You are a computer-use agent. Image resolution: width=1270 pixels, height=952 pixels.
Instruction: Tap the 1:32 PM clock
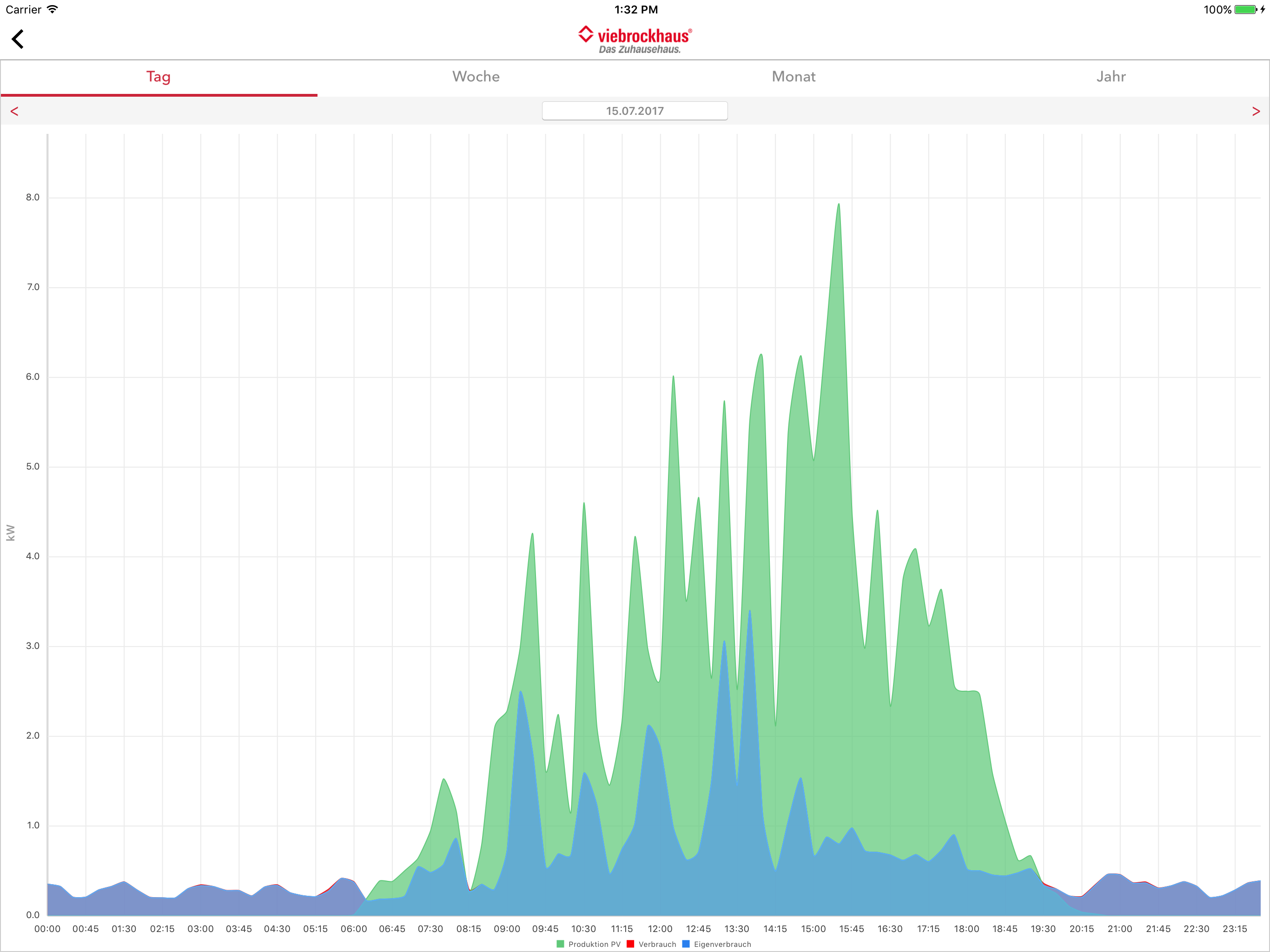(x=636, y=10)
